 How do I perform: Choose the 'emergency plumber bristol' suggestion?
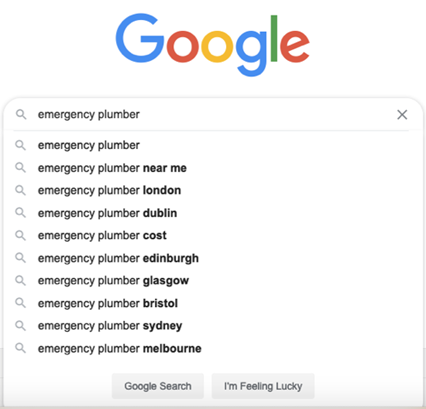click(x=213, y=303)
